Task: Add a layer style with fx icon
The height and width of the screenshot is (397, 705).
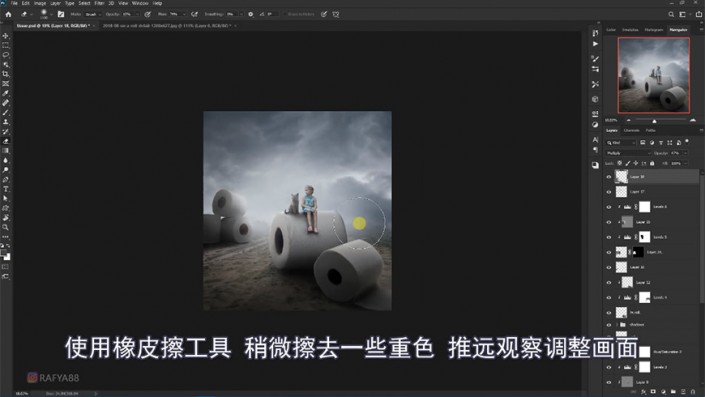Action: pos(643,392)
